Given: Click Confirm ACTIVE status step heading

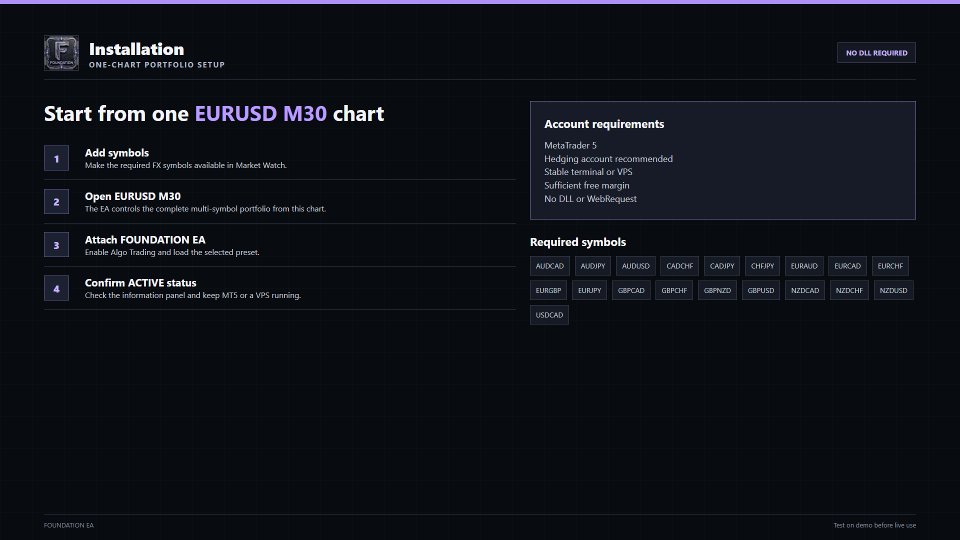Looking at the screenshot, I should (141, 283).
